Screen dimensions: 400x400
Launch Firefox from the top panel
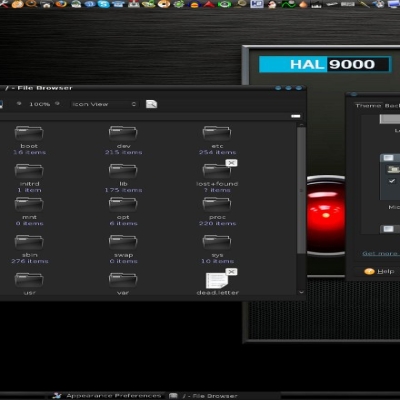coord(61,4)
